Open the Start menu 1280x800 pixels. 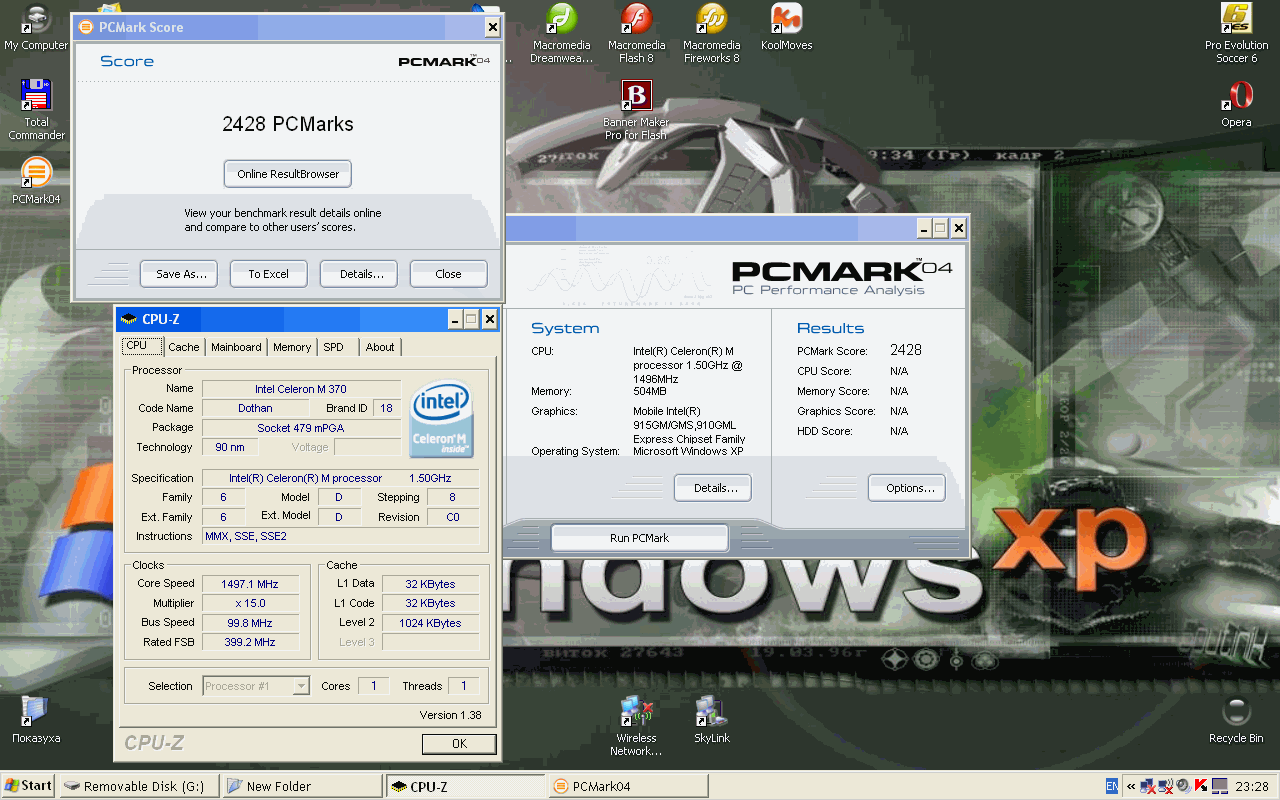pyautogui.click(x=28, y=786)
